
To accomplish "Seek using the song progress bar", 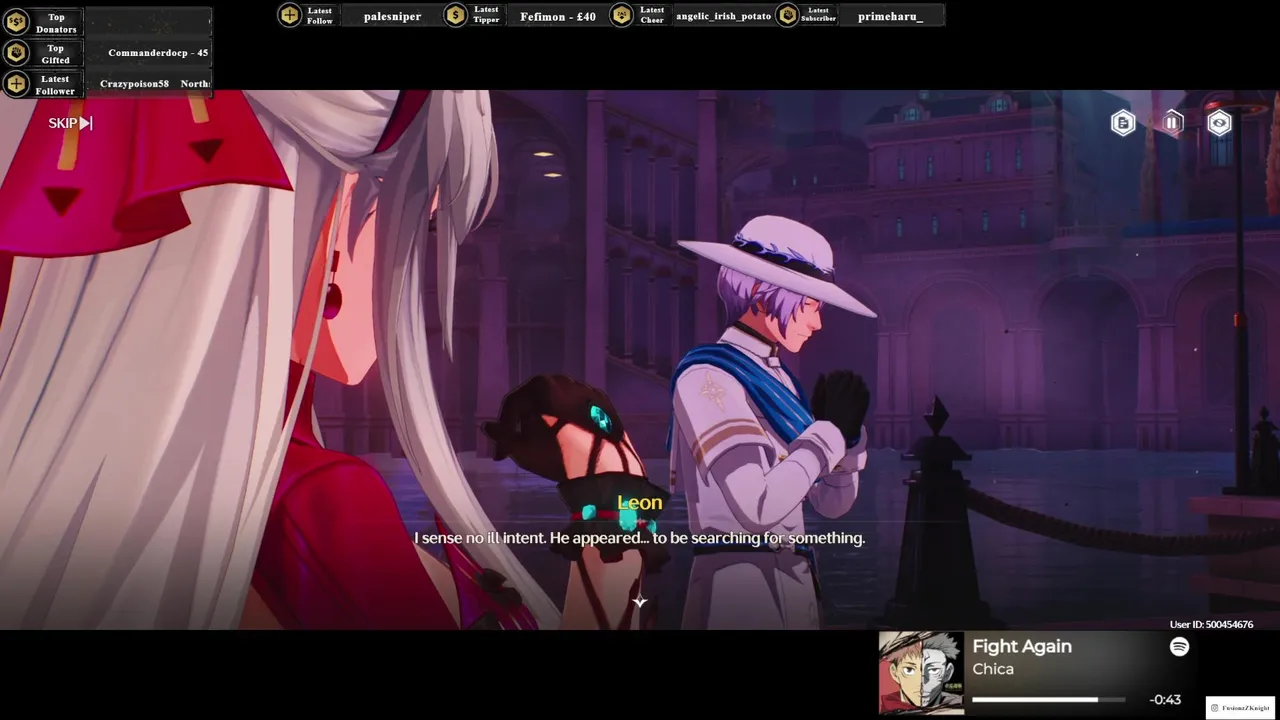I will coord(1048,700).
